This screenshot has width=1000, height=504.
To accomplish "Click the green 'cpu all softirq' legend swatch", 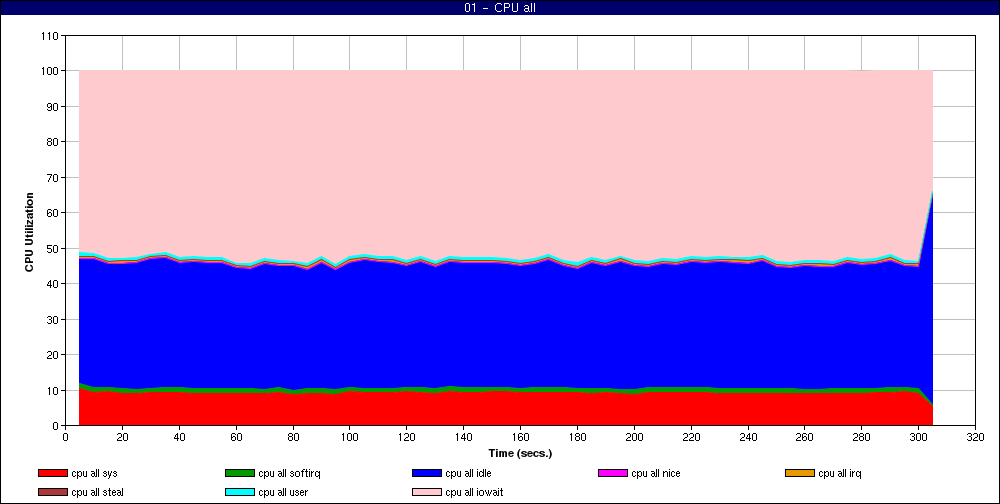I will click(240, 473).
